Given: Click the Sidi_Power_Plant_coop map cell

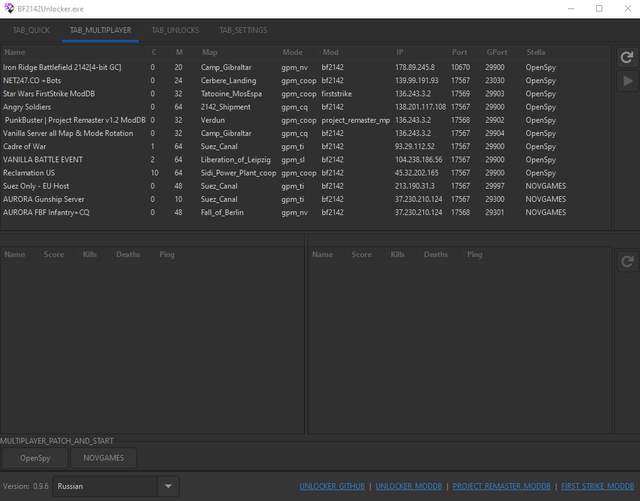Looking at the screenshot, I should tap(238, 173).
